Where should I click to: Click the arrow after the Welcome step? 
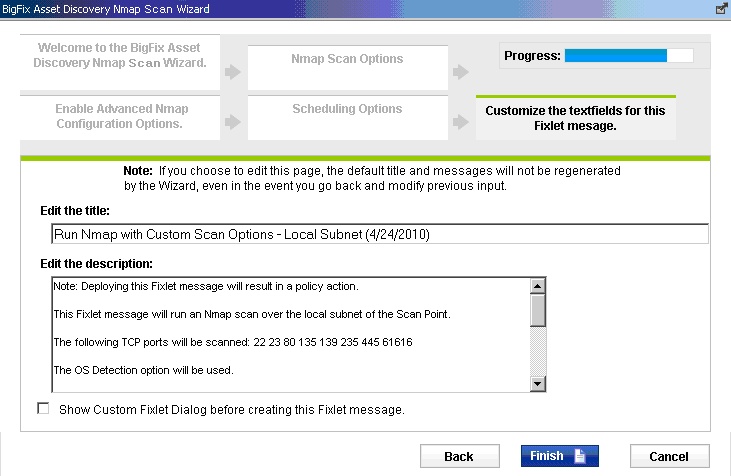[232, 72]
